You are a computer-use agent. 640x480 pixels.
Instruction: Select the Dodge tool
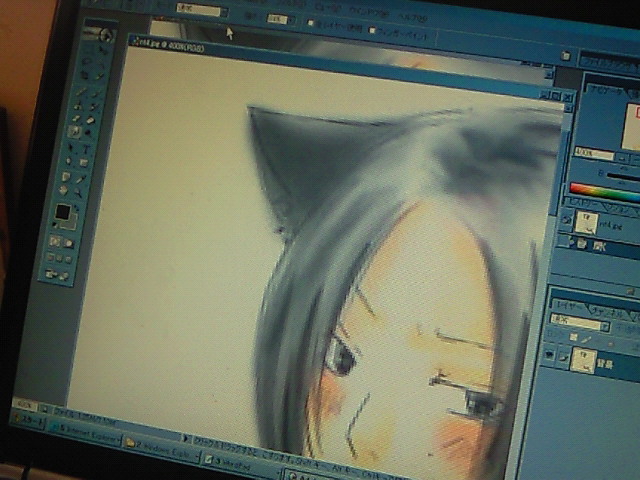(88, 134)
